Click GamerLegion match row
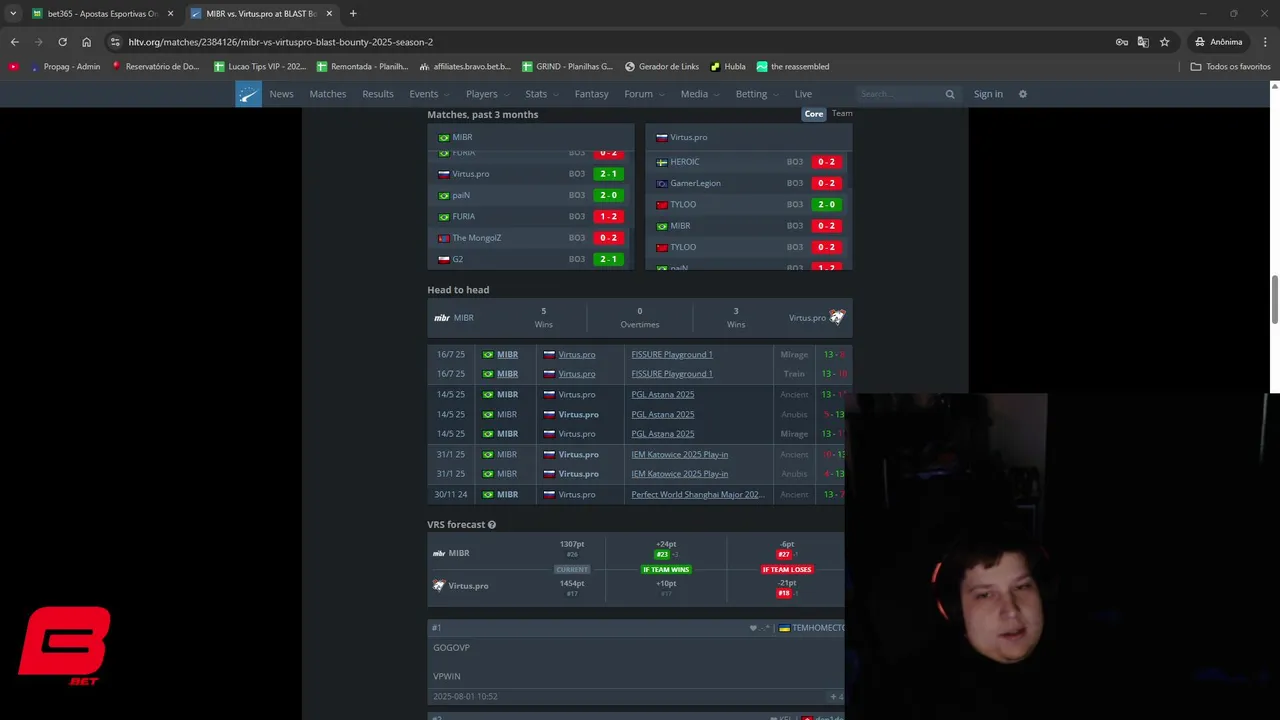Screen dimensions: 1280x720 (x=748, y=183)
